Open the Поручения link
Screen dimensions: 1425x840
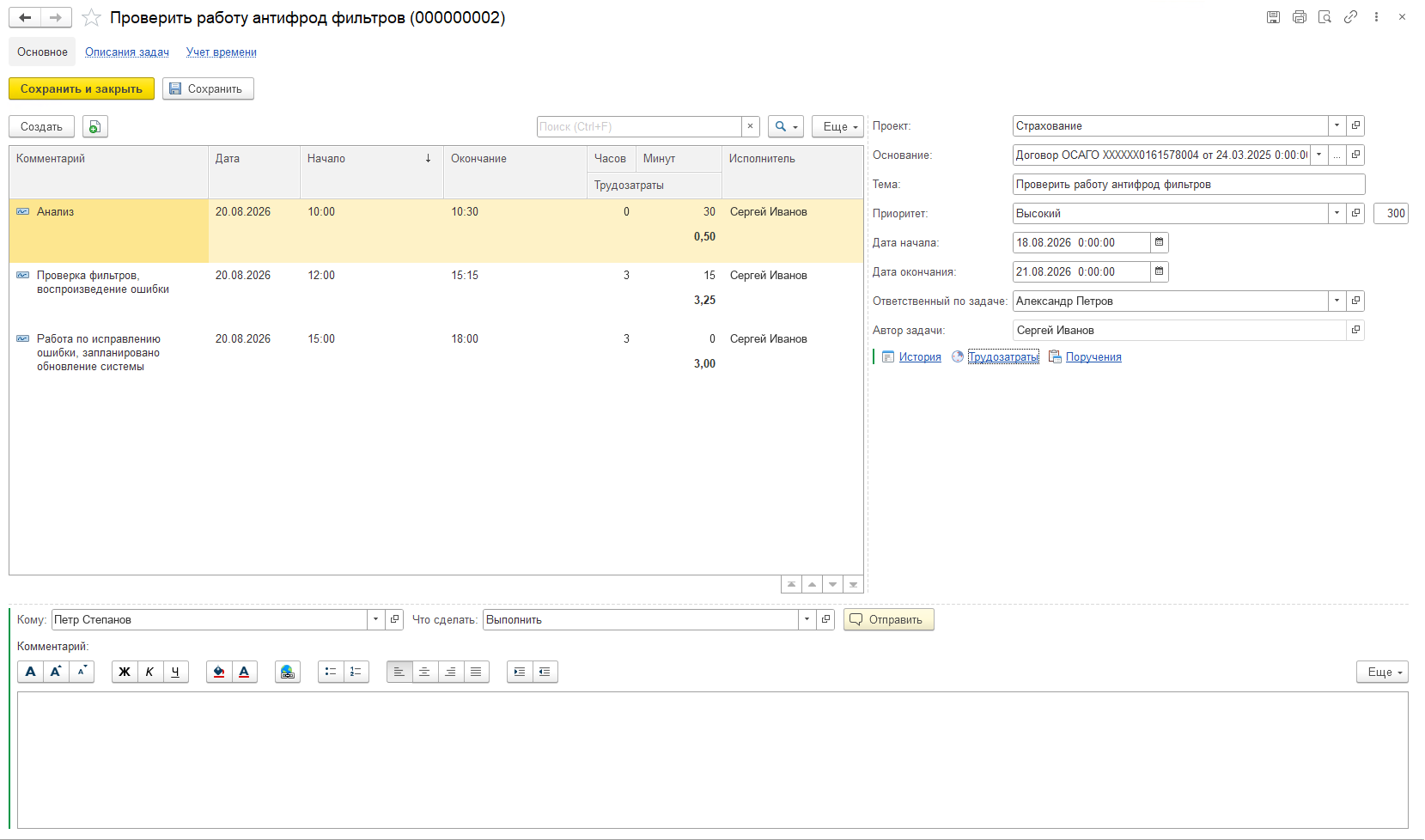click(x=1093, y=357)
